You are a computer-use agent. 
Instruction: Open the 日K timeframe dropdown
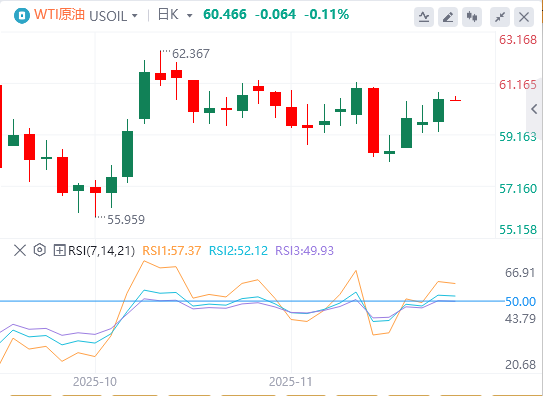point(189,16)
